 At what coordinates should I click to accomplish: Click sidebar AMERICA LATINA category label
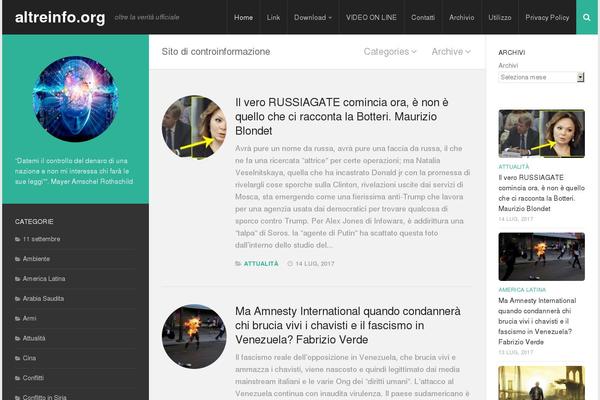[522, 290]
